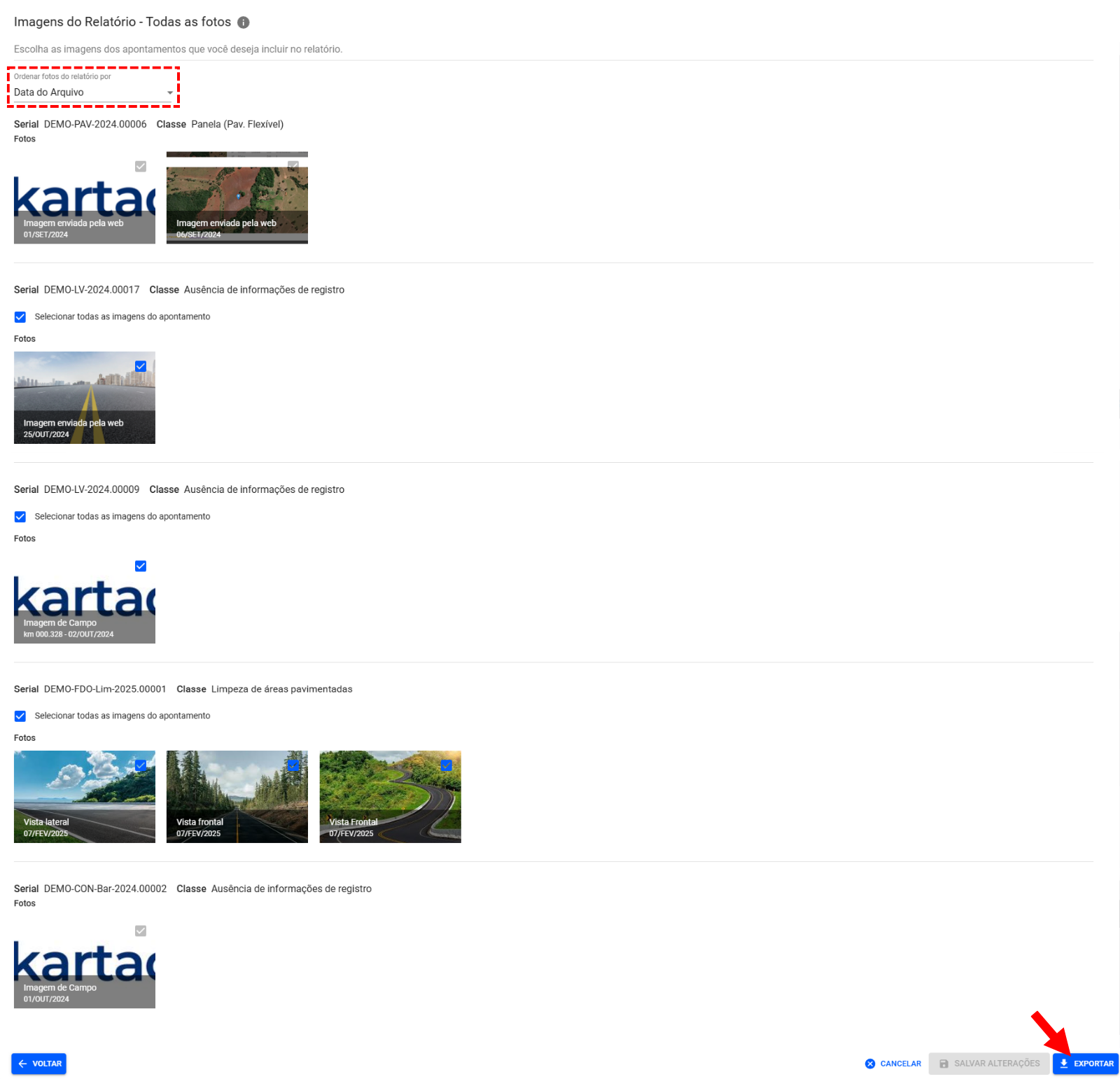Click the Salvar Alterações button
The height and width of the screenshot is (1079, 1120).
(989, 1064)
